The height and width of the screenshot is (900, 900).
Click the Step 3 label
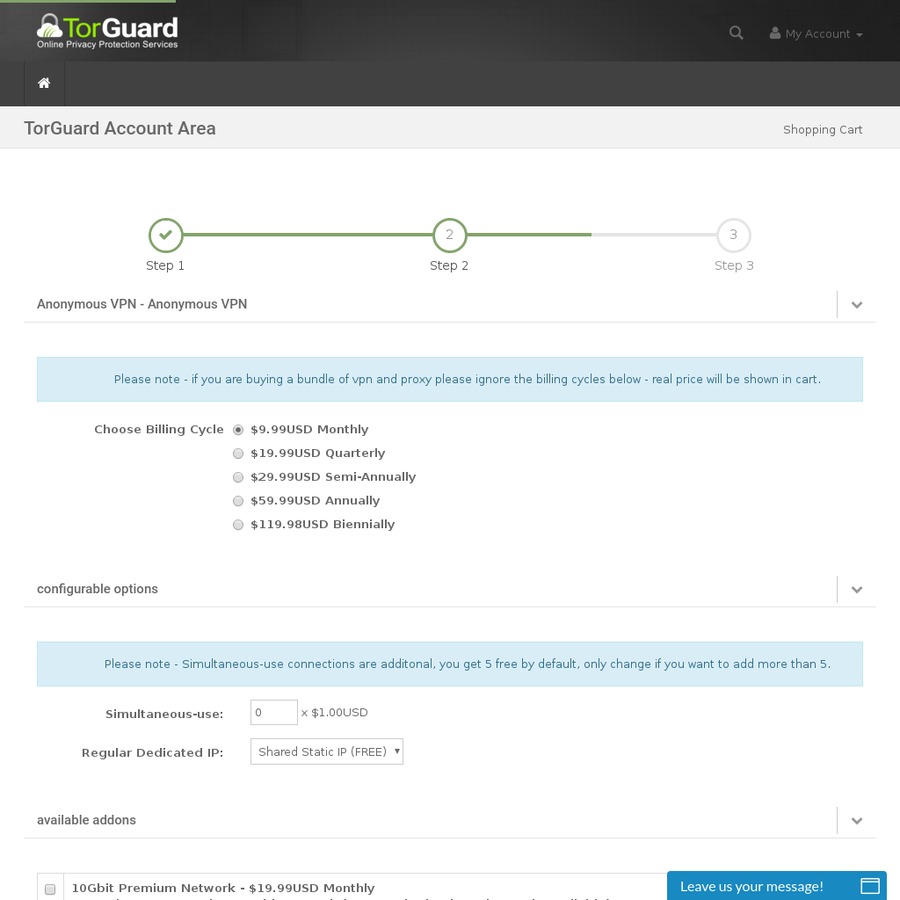coord(734,265)
